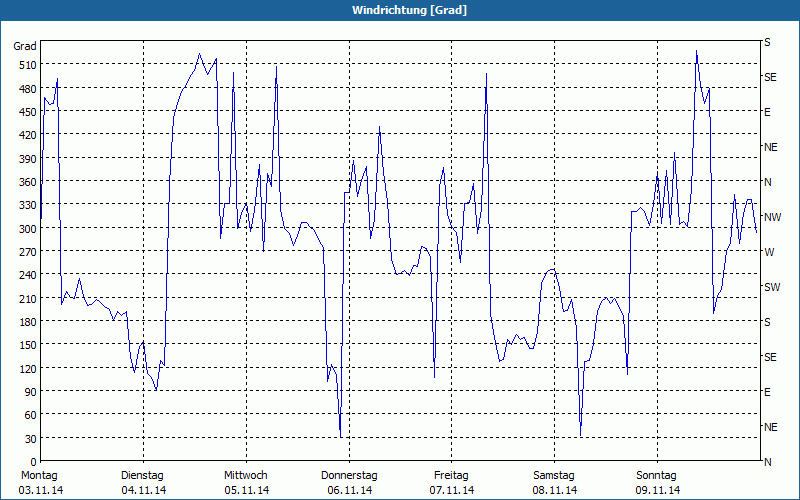Image resolution: width=800 pixels, height=500 pixels.
Task: Click the 480 value on the Grad axis
Action: pyautogui.click(x=28, y=89)
